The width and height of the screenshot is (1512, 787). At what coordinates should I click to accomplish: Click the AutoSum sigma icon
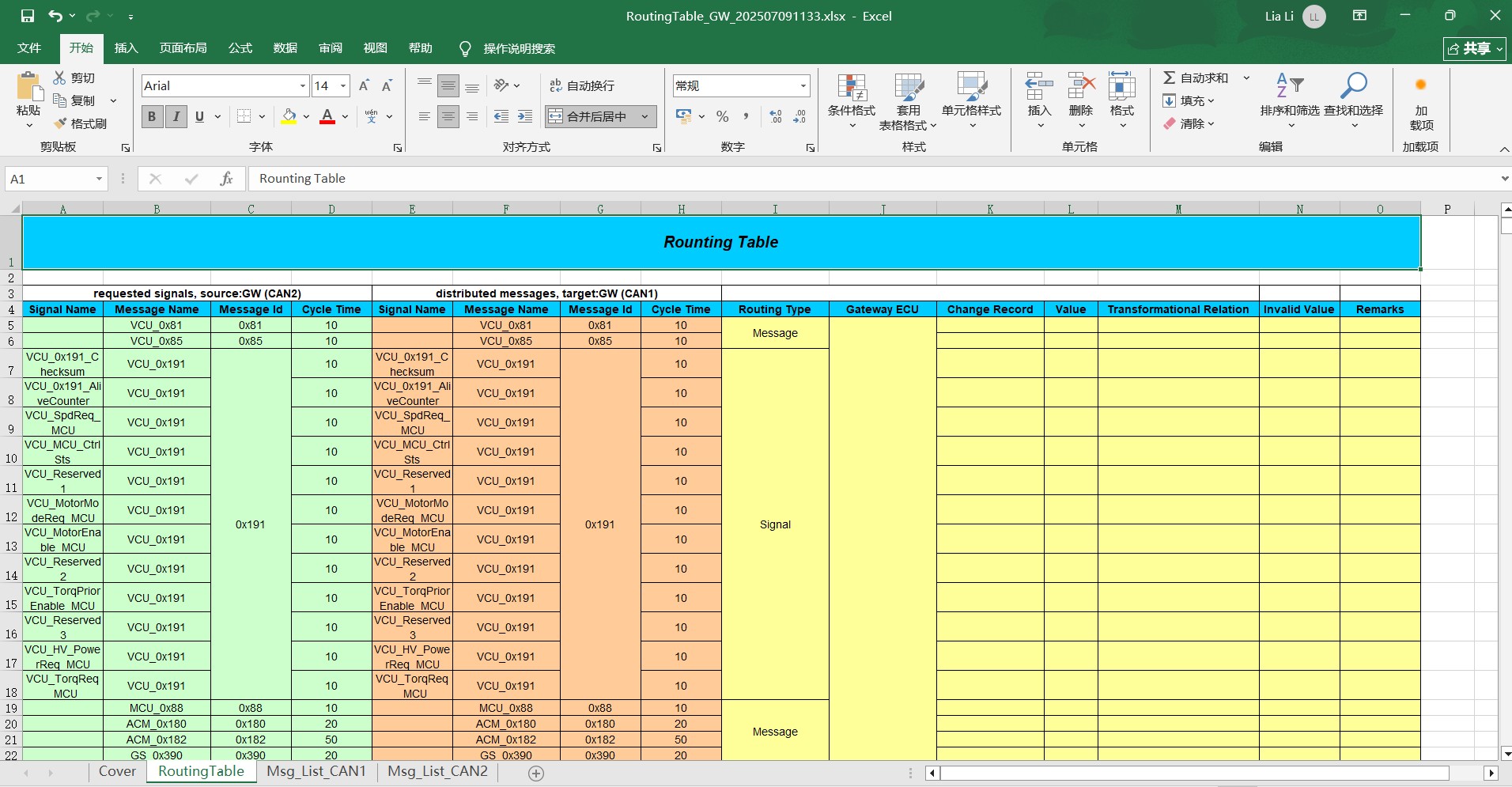[x=1169, y=78]
